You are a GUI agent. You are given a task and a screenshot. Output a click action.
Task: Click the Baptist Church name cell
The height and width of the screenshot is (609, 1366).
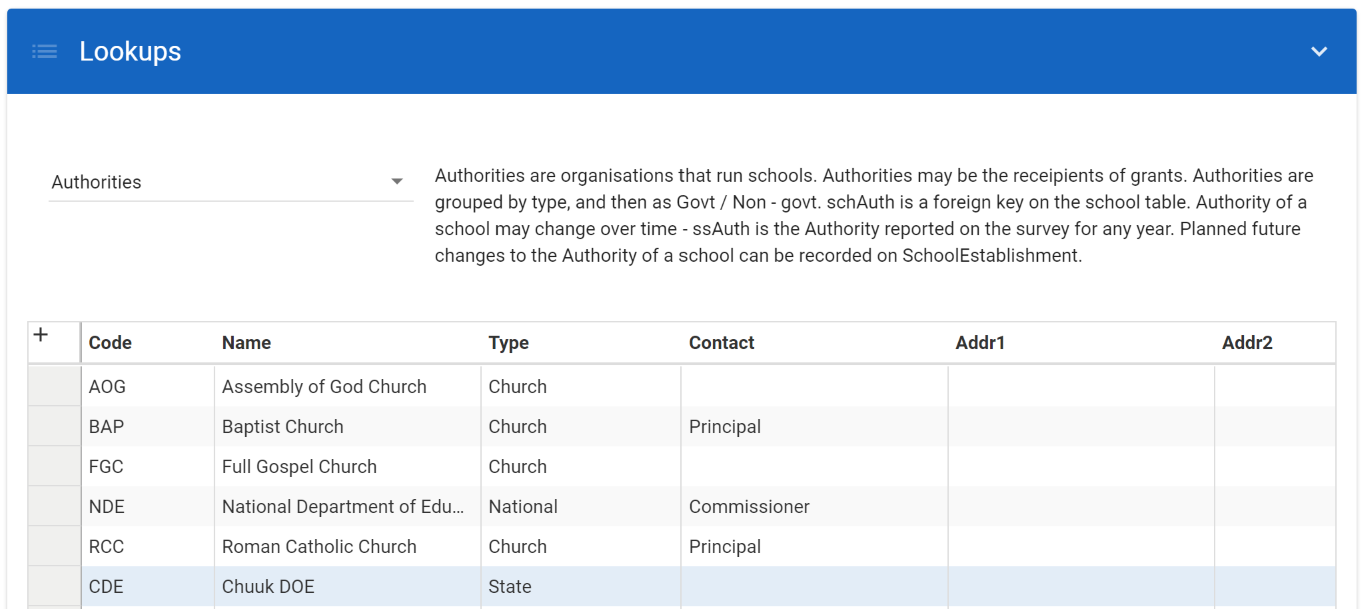tap(282, 427)
